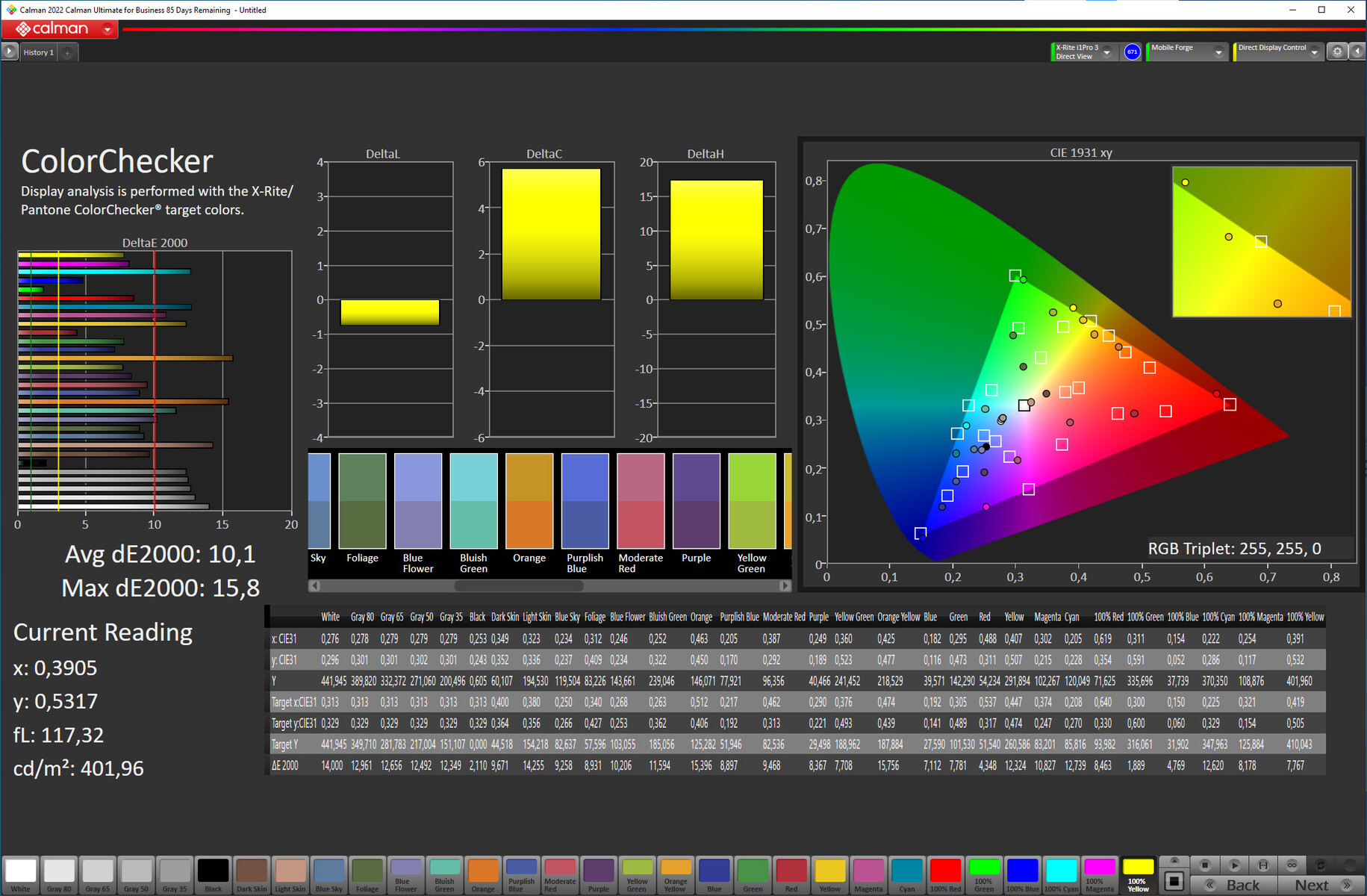
Task: Click the '100% Yellow' column header in the table
Action: point(1305,617)
